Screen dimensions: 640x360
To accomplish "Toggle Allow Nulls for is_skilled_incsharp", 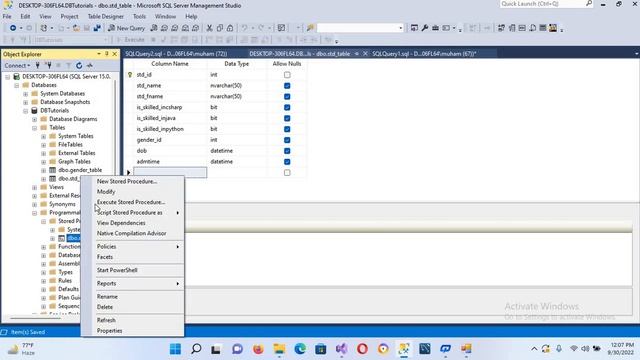I will (x=287, y=107).
